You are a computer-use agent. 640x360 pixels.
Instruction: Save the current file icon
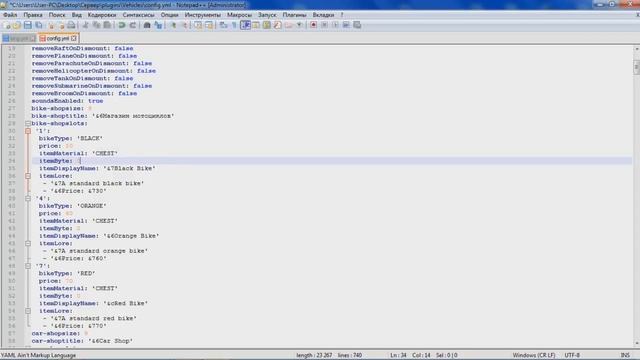pos(27,25)
